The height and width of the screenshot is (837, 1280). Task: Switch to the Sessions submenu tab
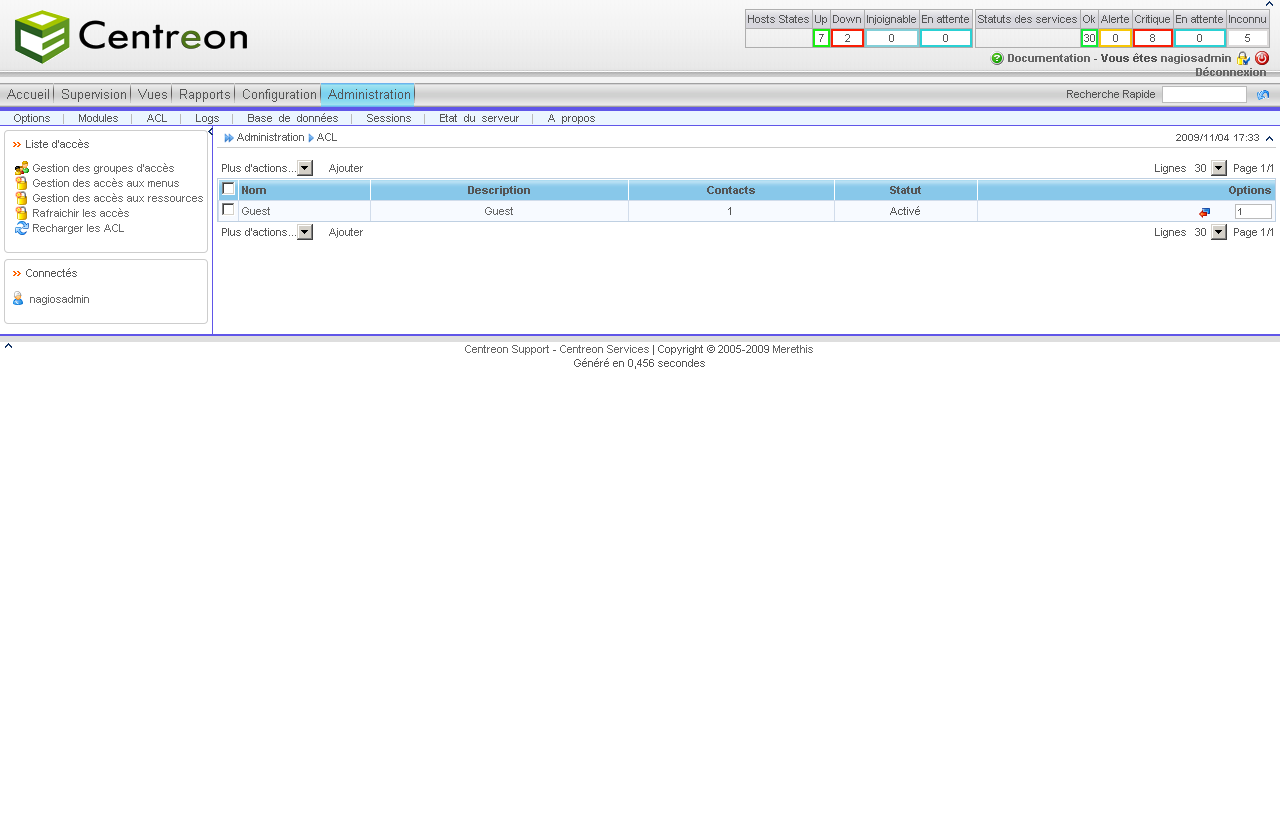tap(388, 118)
